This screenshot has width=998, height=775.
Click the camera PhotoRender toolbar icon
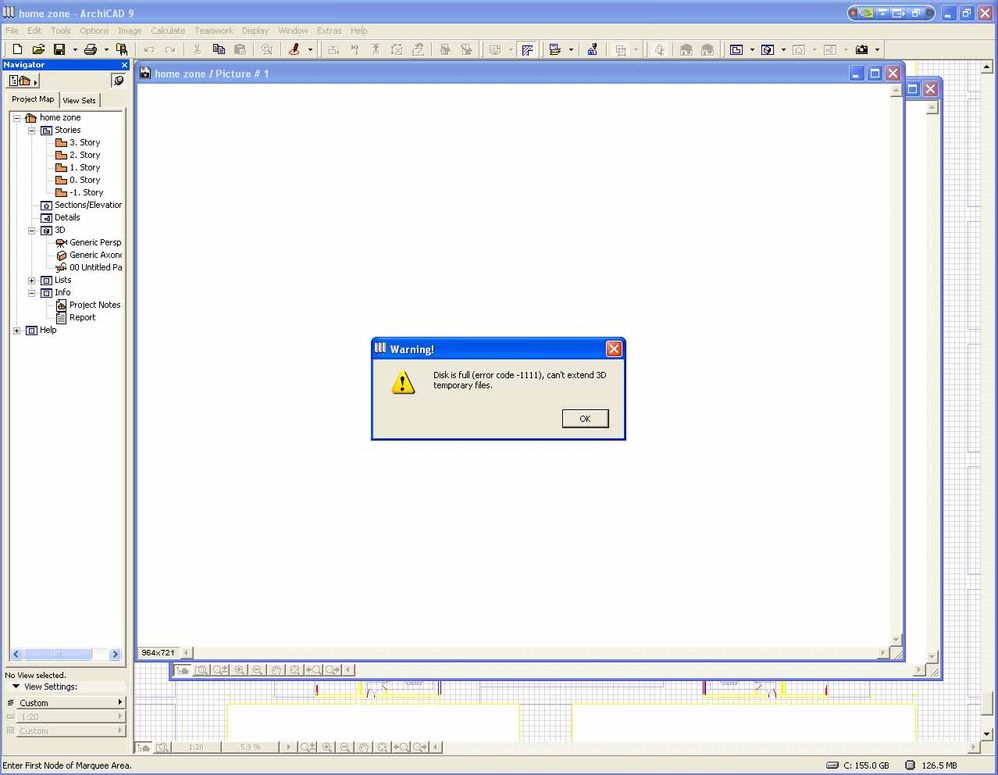coord(862,49)
